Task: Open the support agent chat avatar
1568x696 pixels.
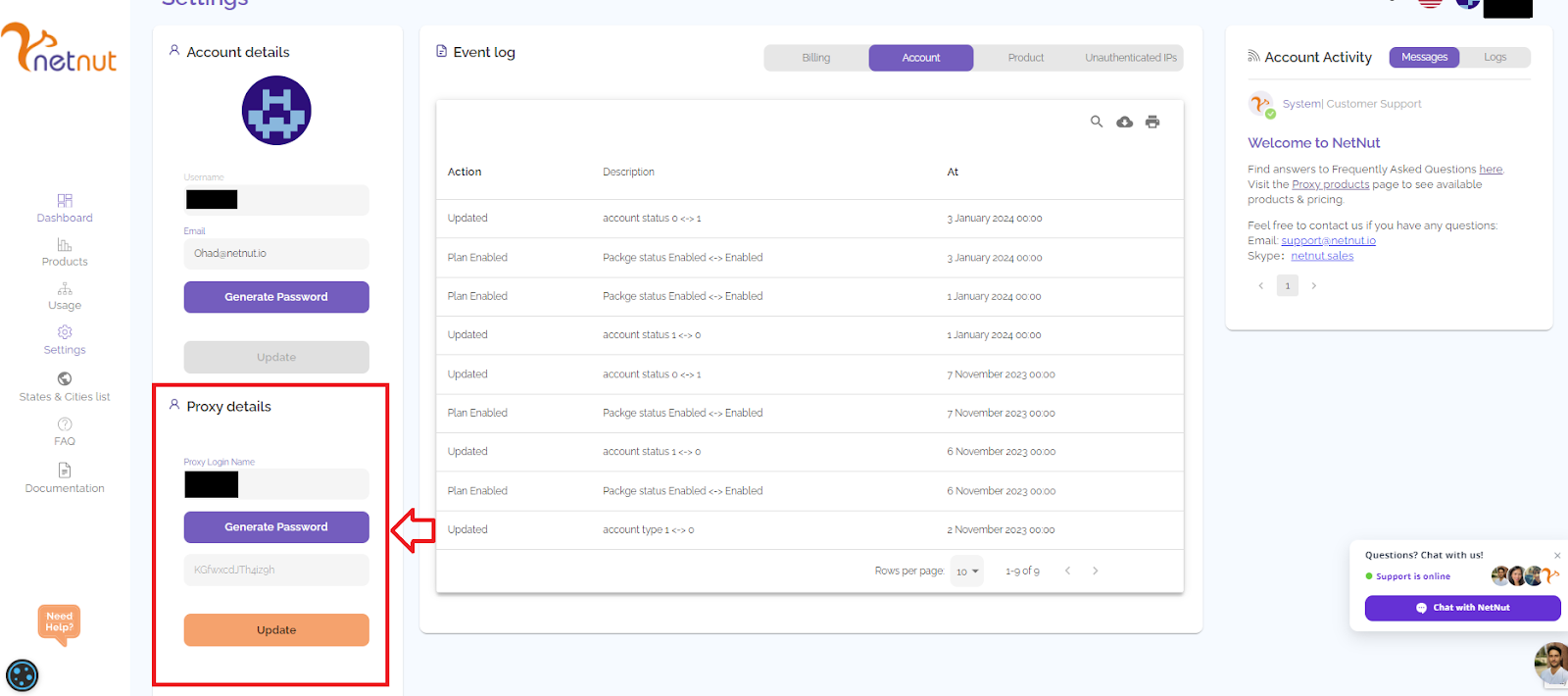Action: pyautogui.click(x=1551, y=665)
